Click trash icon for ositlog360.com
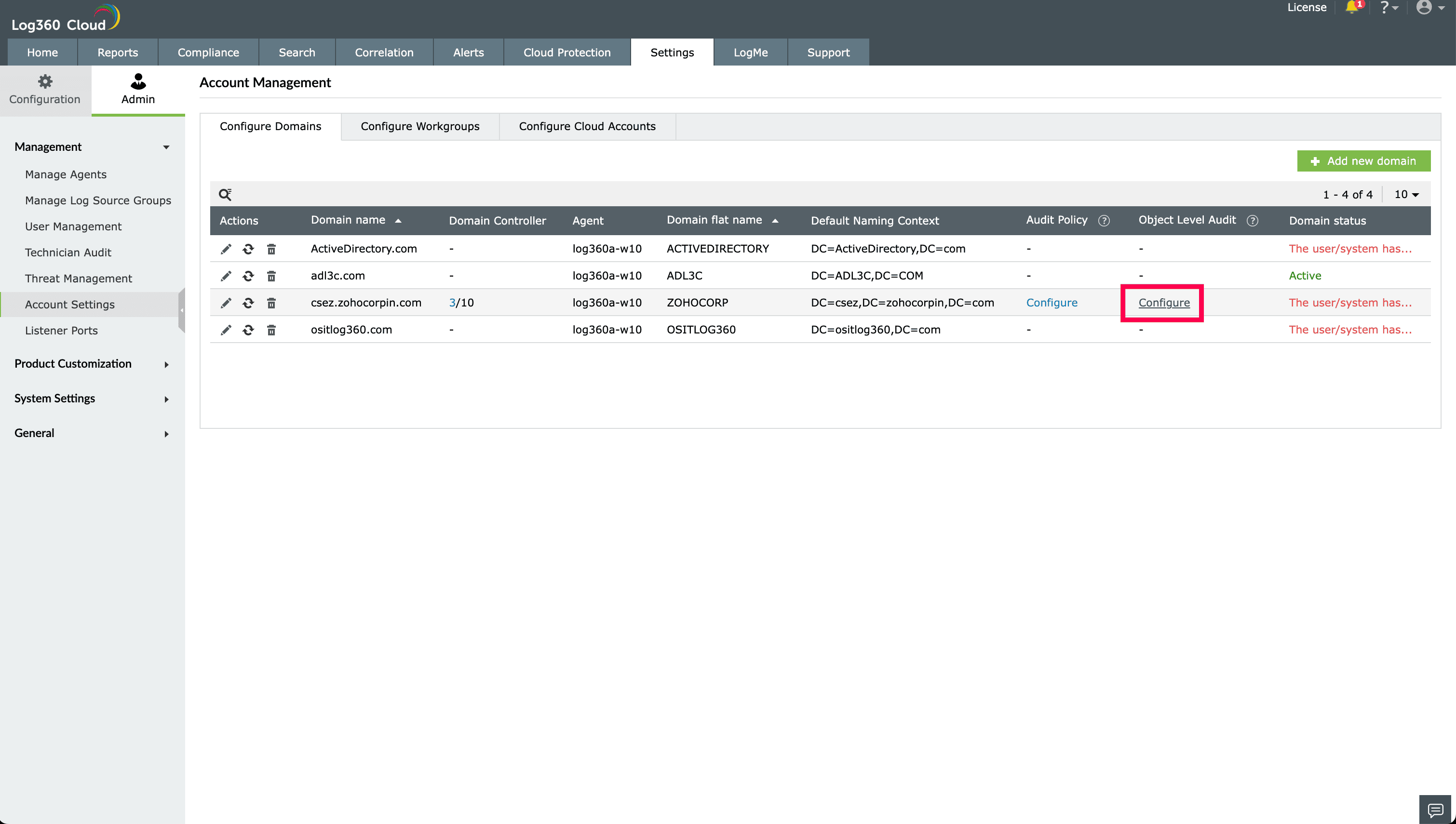1456x824 pixels. coord(271,330)
